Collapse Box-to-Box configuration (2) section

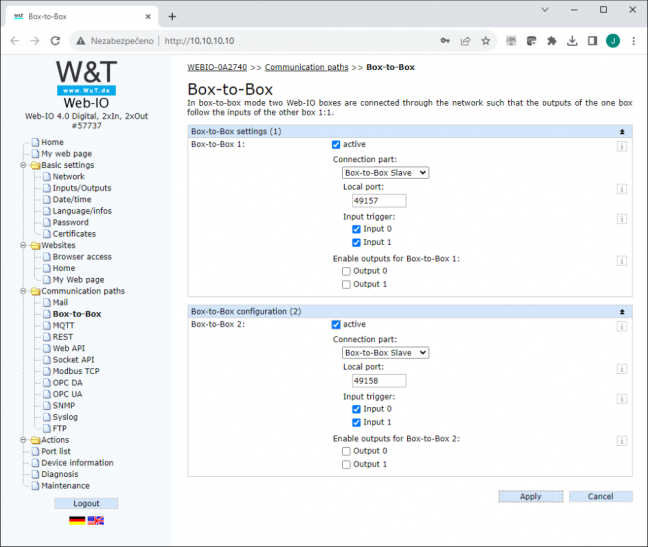click(x=622, y=312)
